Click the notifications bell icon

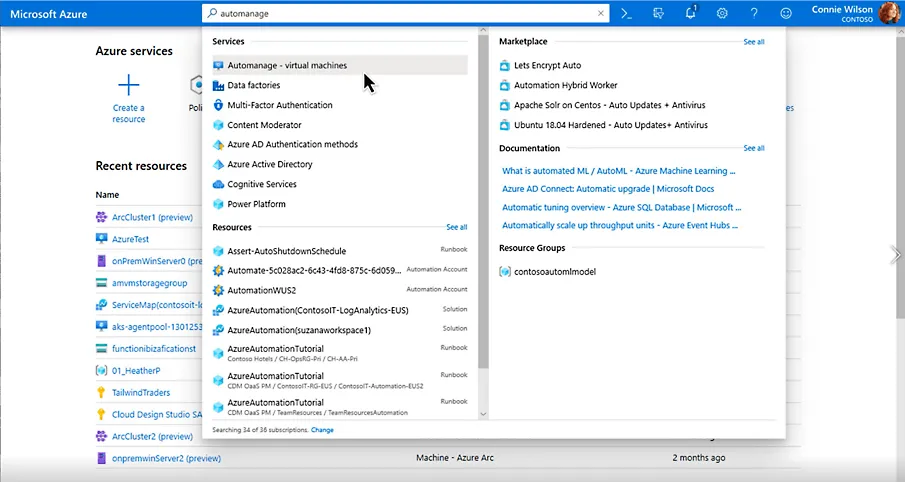tap(689, 14)
